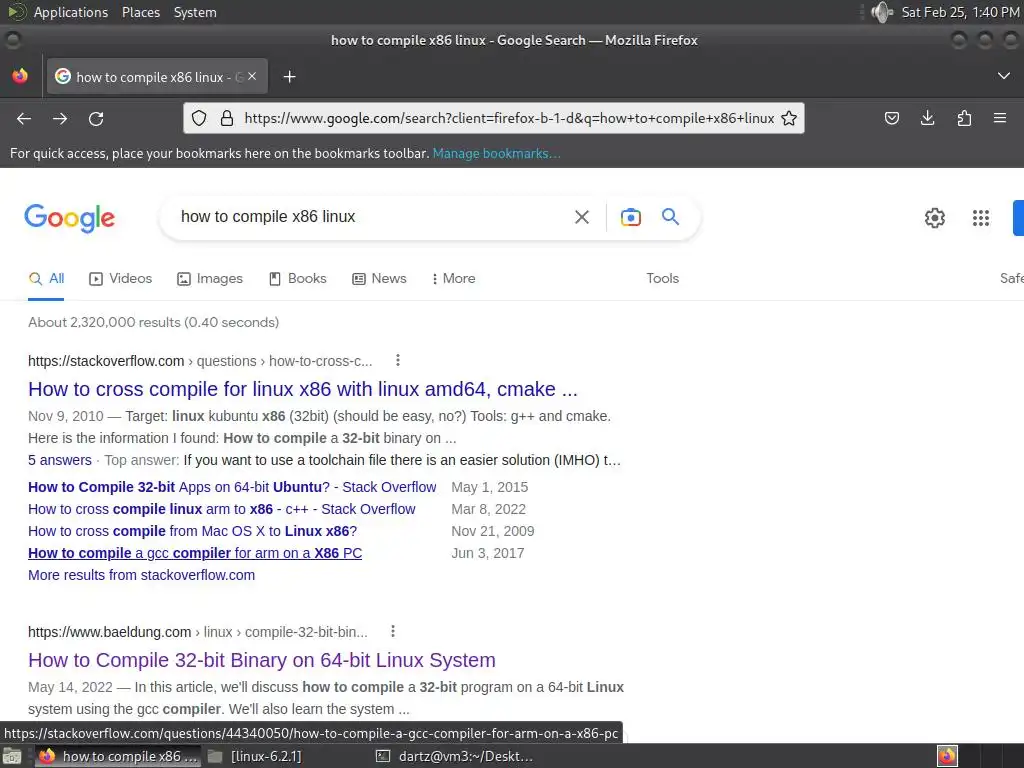Open the clock showing Sat Feb 25

click(x=960, y=12)
